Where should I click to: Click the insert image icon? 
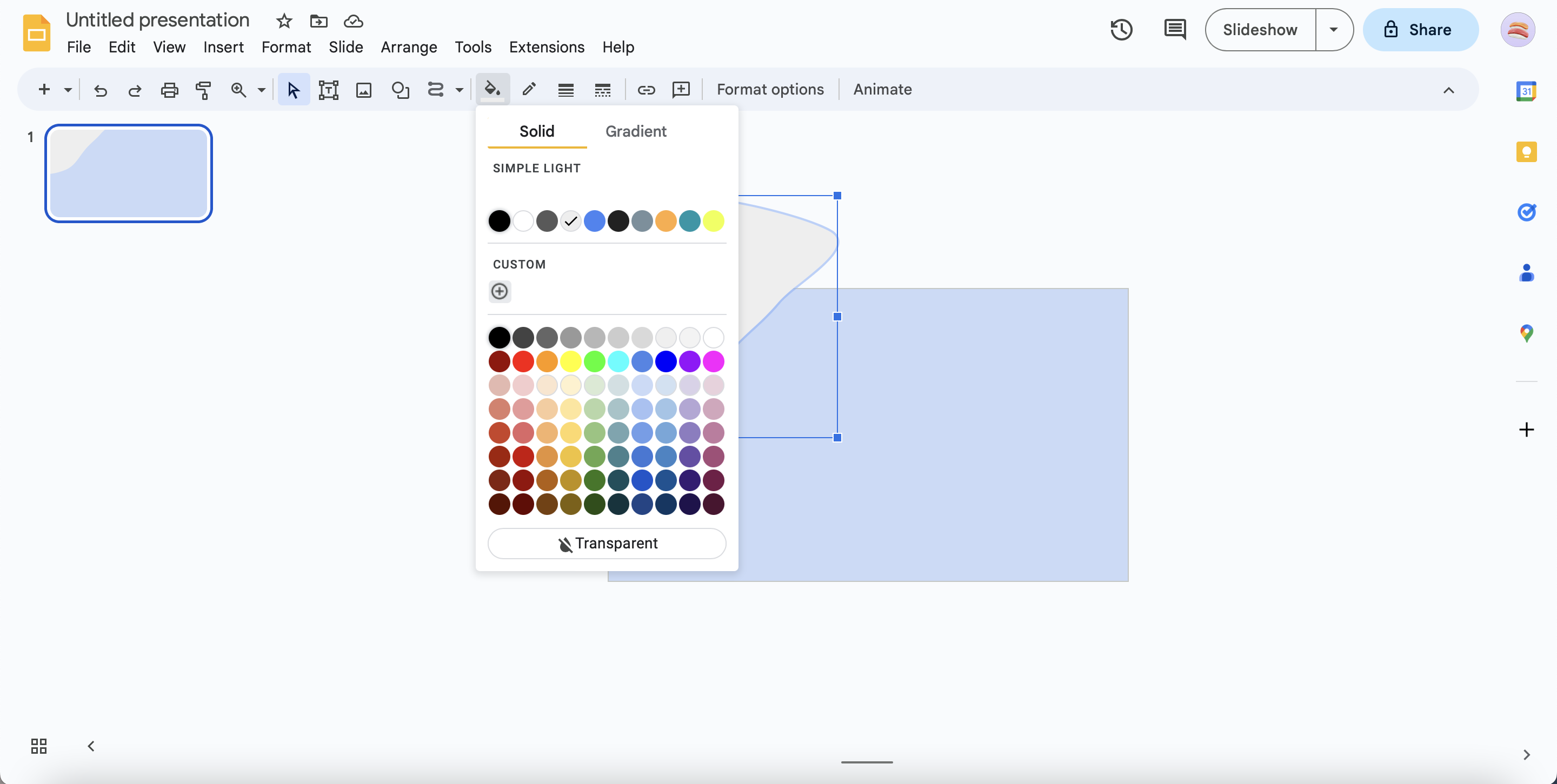click(363, 89)
